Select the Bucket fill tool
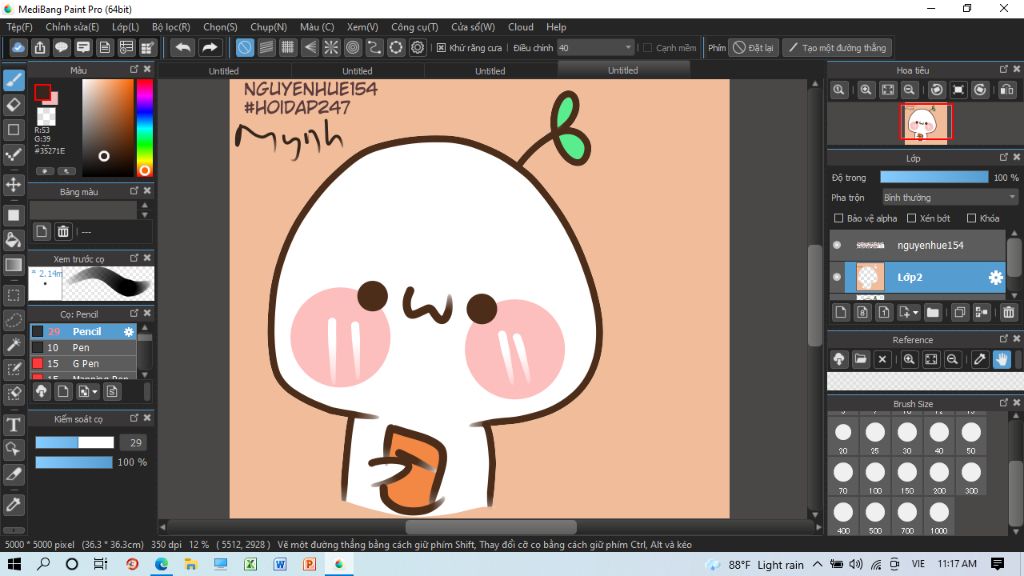This screenshot has height=576, width=1024. (14, 240)
